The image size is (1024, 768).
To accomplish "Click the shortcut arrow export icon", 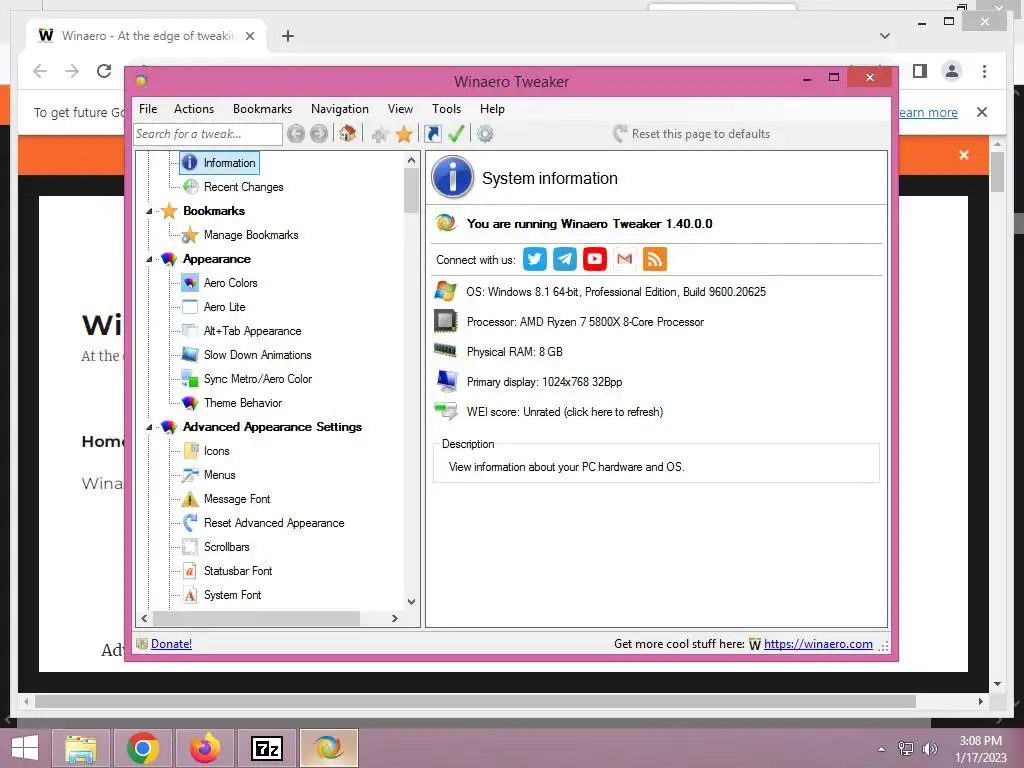I will (432, 134).
